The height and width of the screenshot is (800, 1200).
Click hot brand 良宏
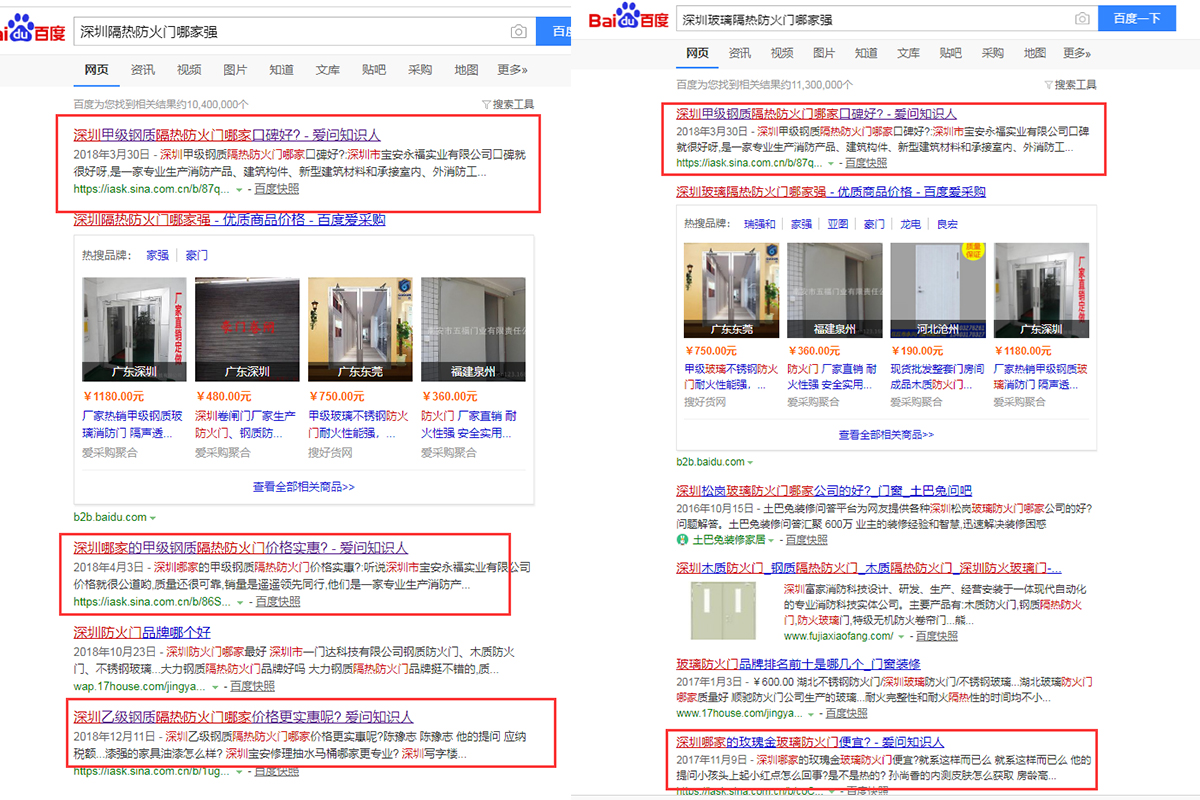click(946, 224)
